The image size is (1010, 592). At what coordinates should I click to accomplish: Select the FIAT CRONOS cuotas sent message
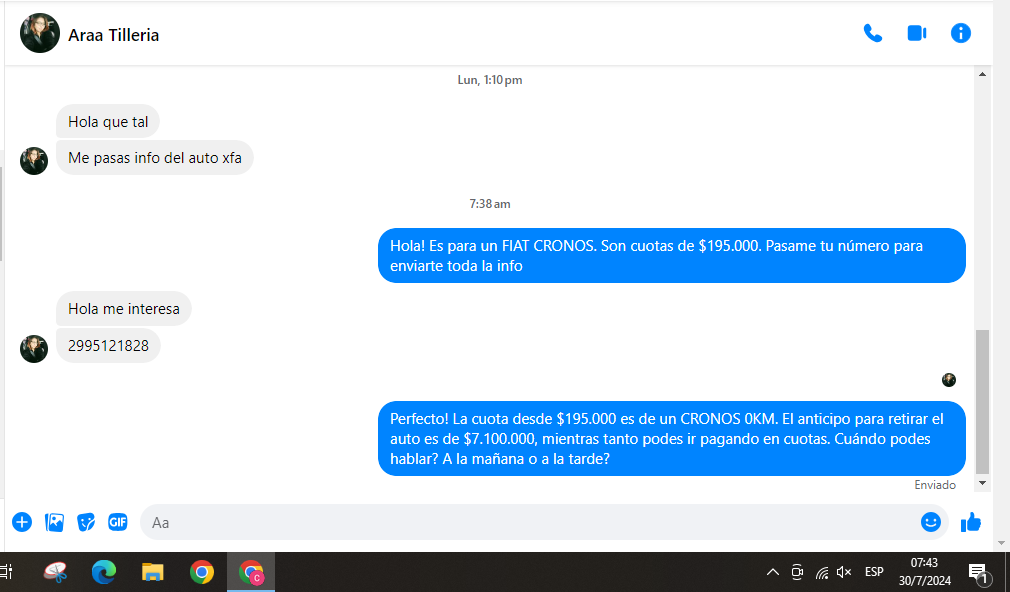pyautogui.click(x=672, y=256)
